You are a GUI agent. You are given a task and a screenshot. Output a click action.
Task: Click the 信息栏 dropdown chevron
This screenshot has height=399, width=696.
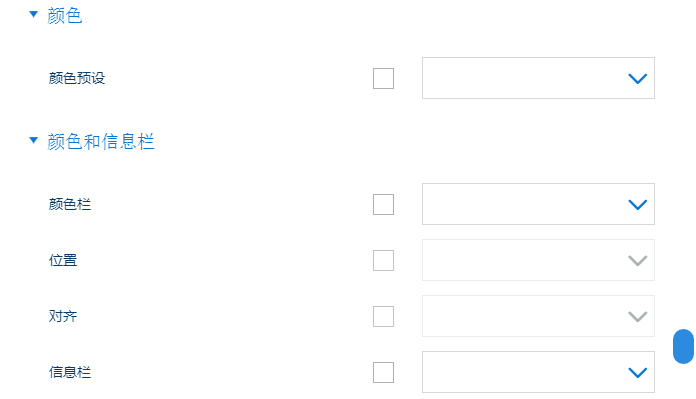click(638, 373)
